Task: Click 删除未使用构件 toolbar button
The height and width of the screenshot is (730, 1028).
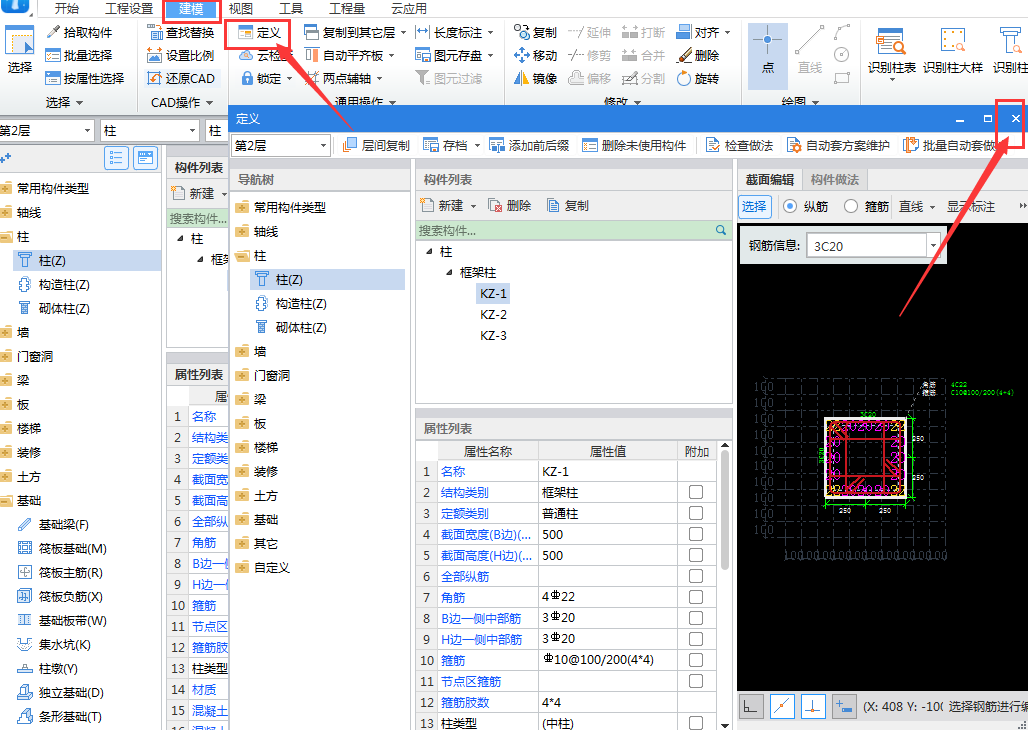Action: (634, 145)
